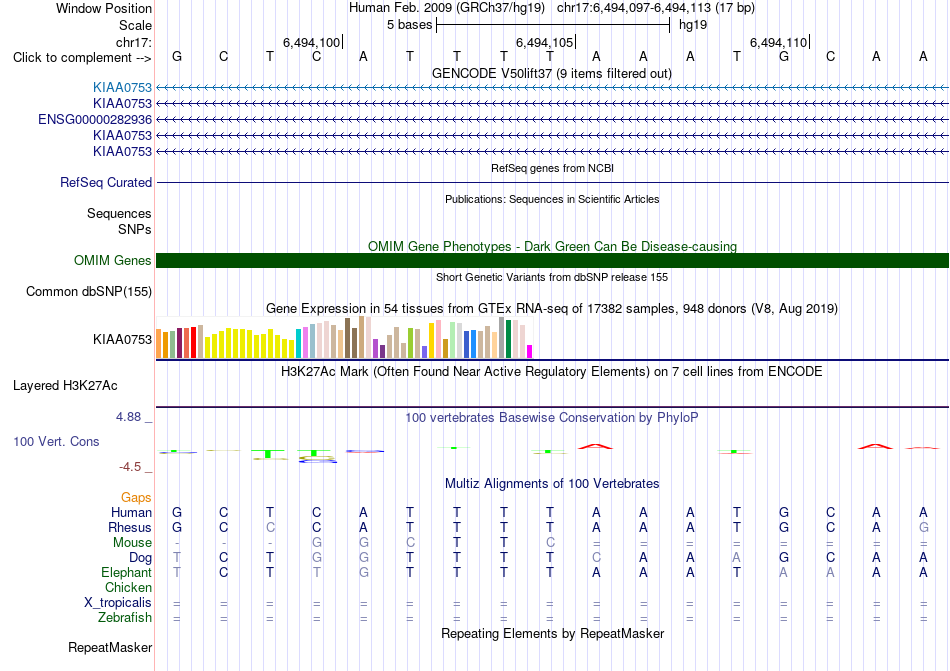This screenshot has width=950, height=671.
Task: Open the GTEx 'Gene Expression in 54 tissues' title
Action: (x=552, y=308)
